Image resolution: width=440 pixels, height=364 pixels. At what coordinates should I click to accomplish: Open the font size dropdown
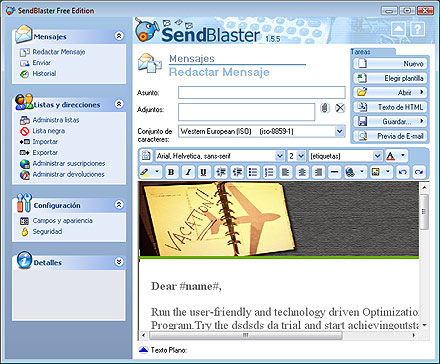pos(301,156)
